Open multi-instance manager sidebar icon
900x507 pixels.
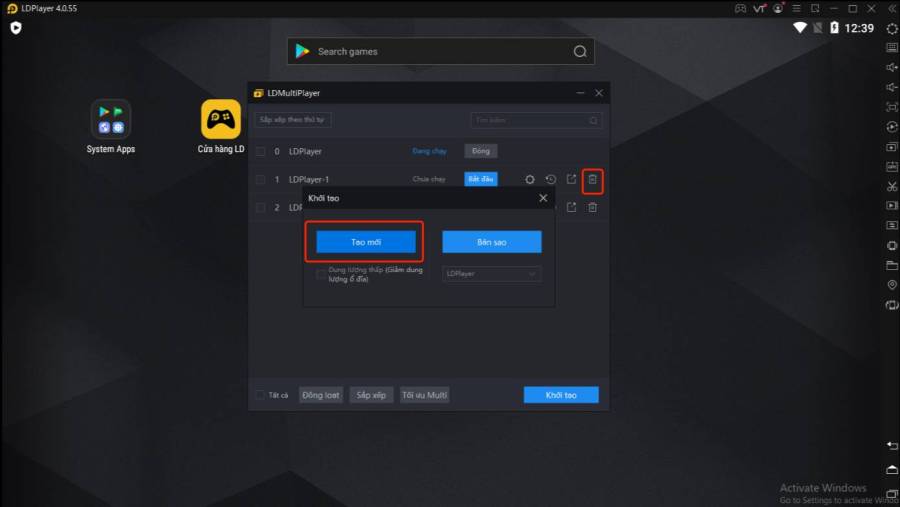[x=892, y=147]
